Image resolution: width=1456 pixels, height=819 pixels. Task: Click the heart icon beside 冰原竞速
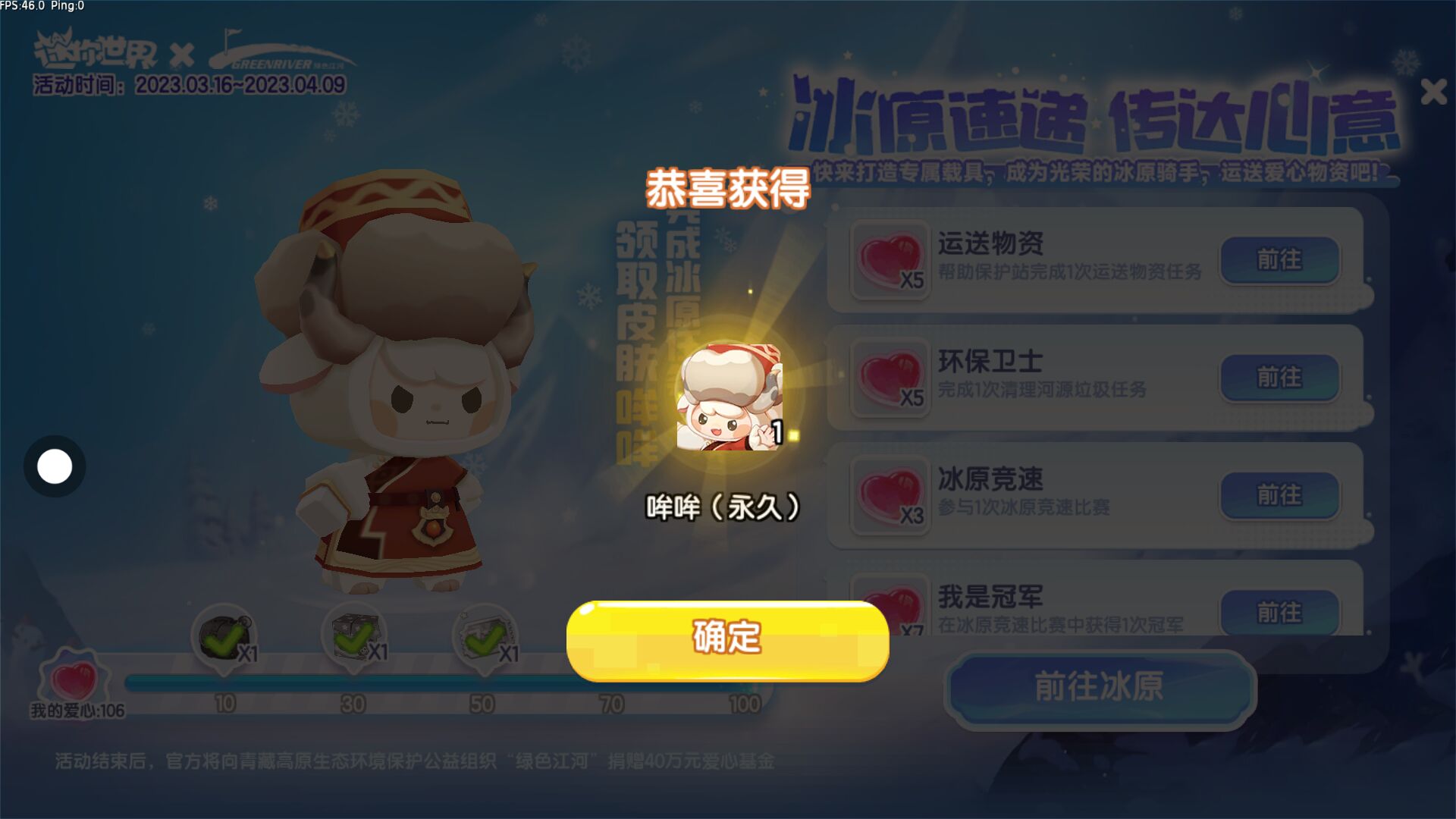pos(890,496)
